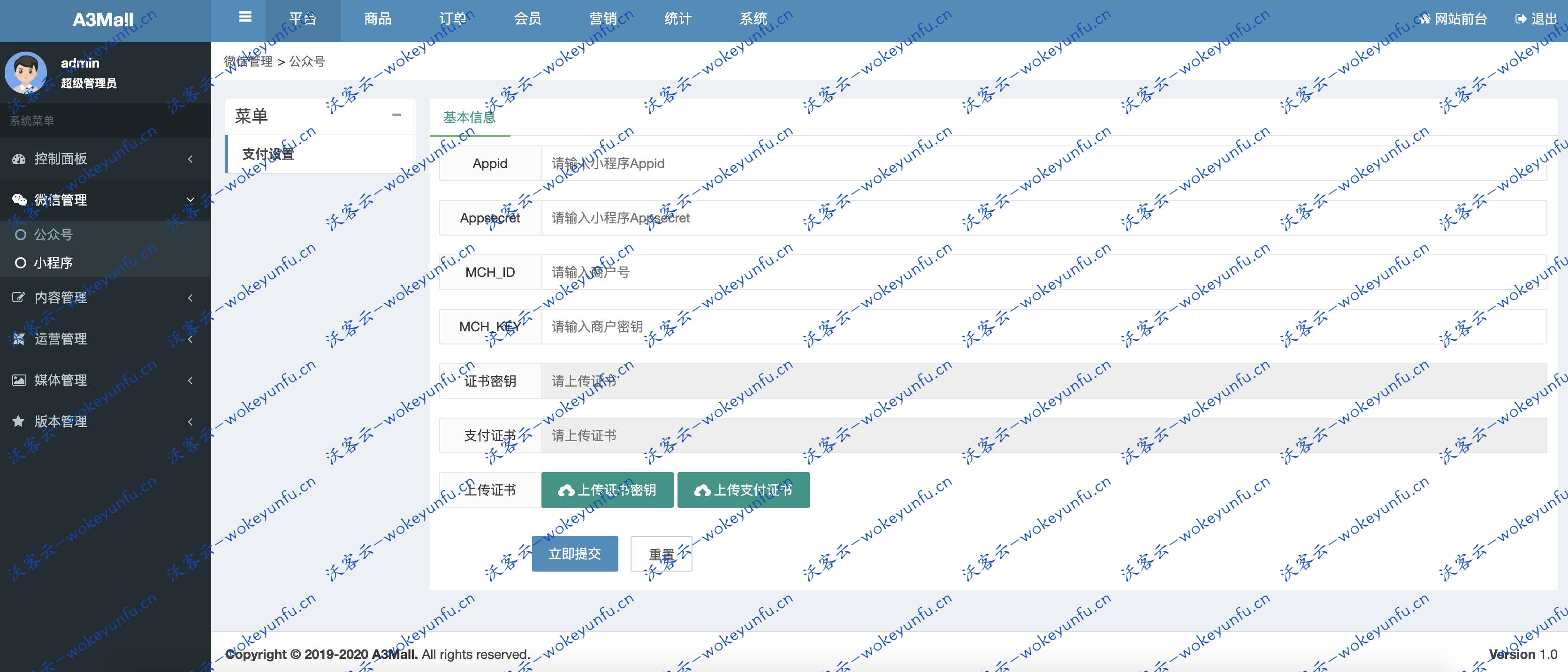Click the logout icon beside 退出
The image size is (1568, 672).
(1521, 19)
